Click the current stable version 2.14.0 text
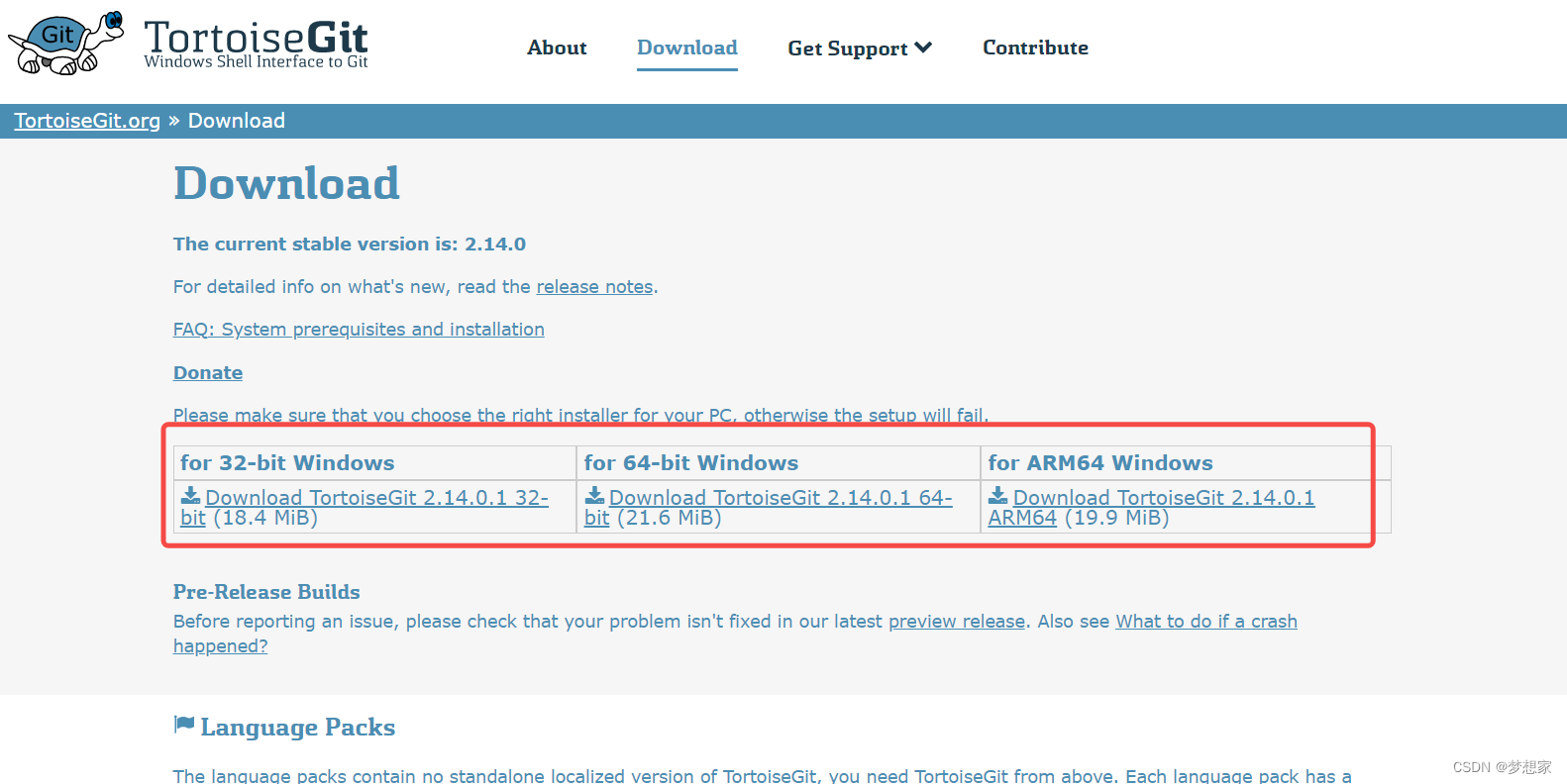 pyautogui.click(x=350, y=245)
